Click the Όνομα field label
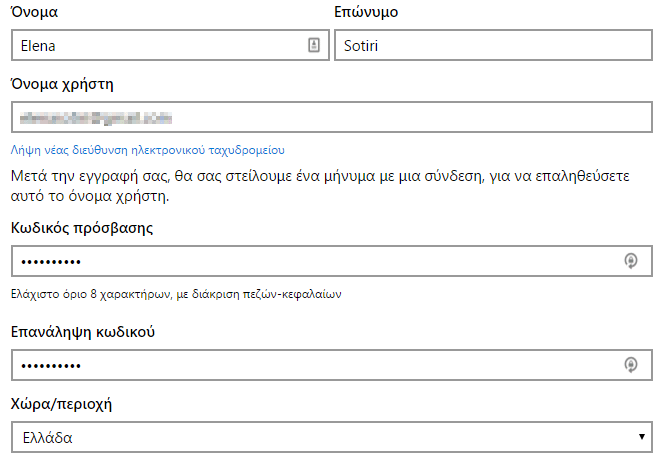 click(x=34, y=12)
